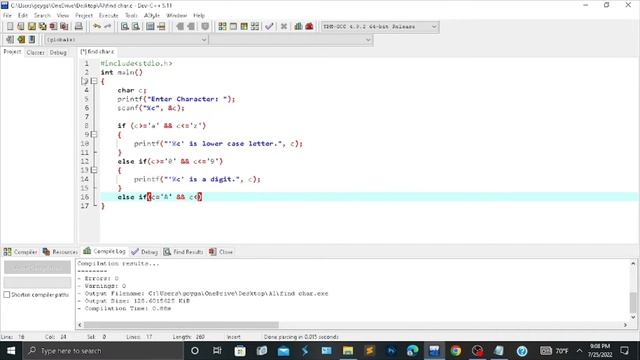
Task: Click the checkmark Debug toolbar icon
Action: point(269,27)
